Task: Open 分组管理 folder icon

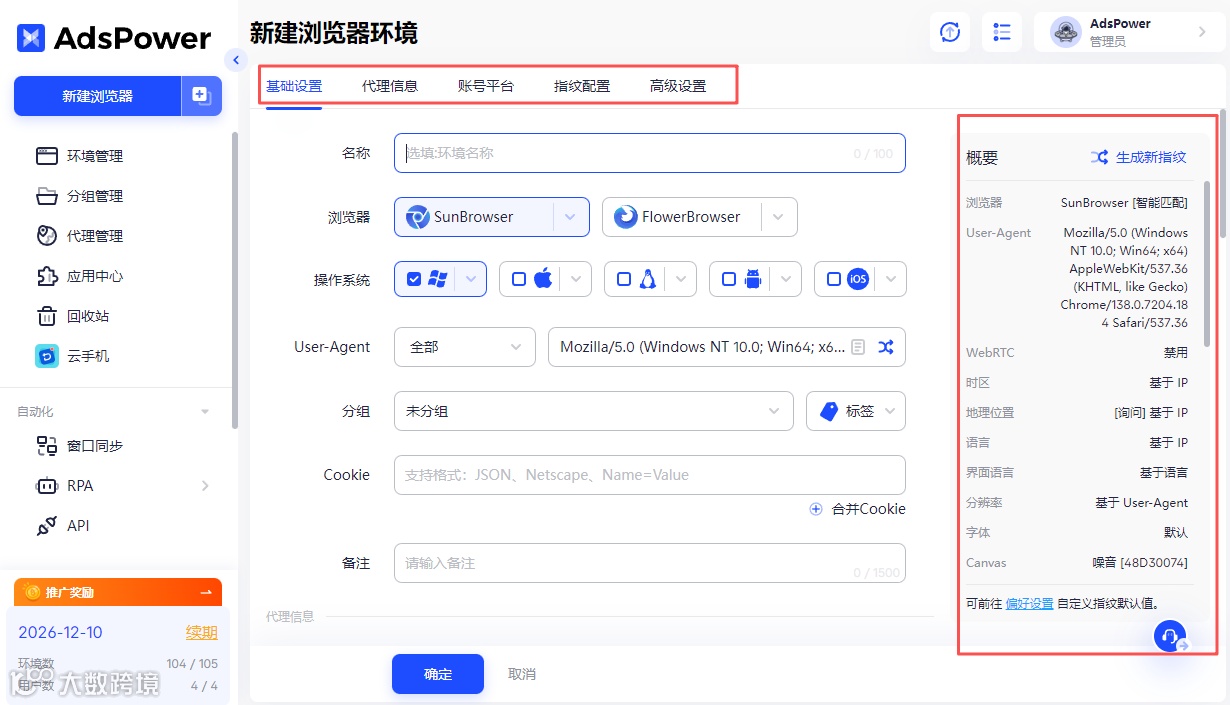Action: pos(47,196)
